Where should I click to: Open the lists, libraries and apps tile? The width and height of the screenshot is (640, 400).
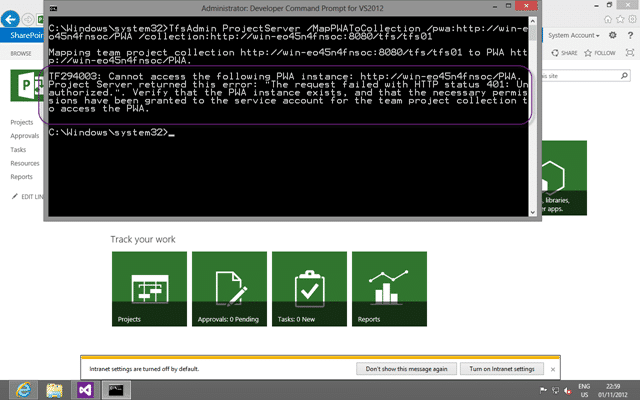(x=564, y=178)
